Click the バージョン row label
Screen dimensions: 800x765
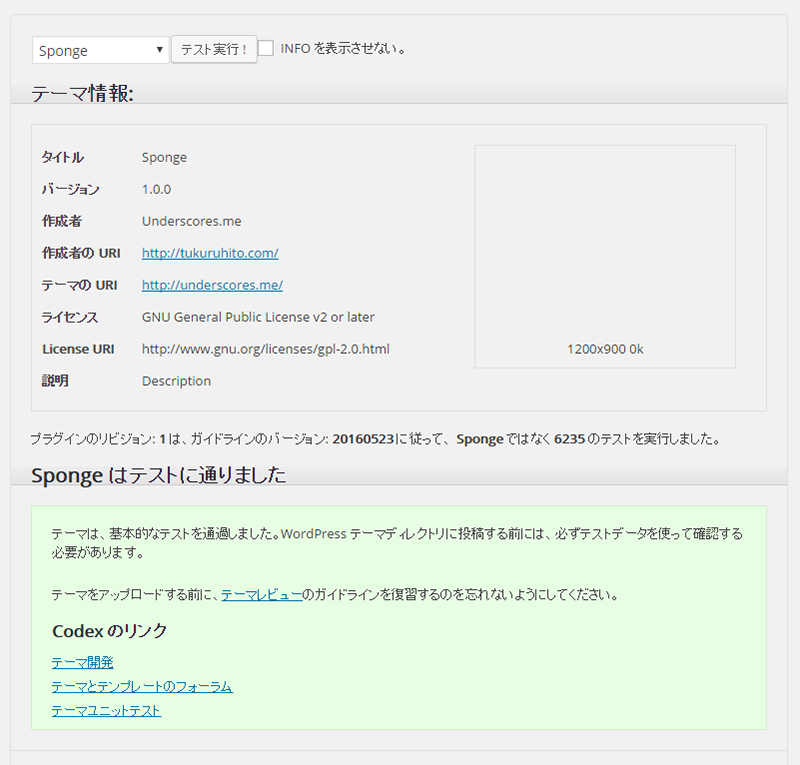[x=70, y=189]
